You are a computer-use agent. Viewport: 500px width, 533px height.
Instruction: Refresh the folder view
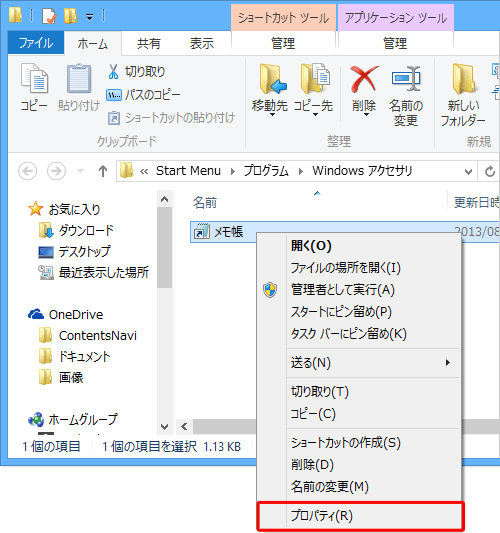pos(489,171)
